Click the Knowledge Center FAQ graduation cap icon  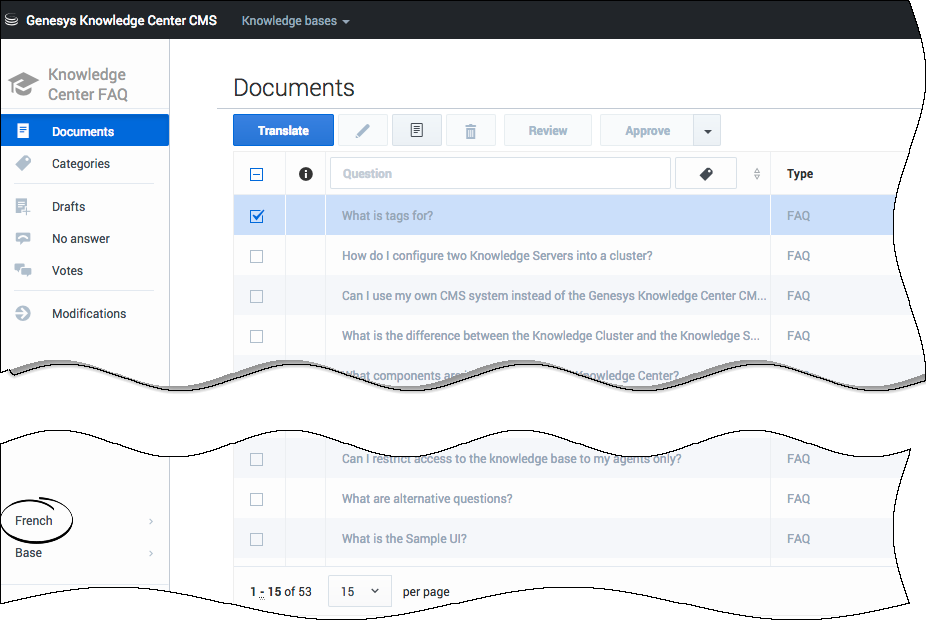click(x=23, y=85)
